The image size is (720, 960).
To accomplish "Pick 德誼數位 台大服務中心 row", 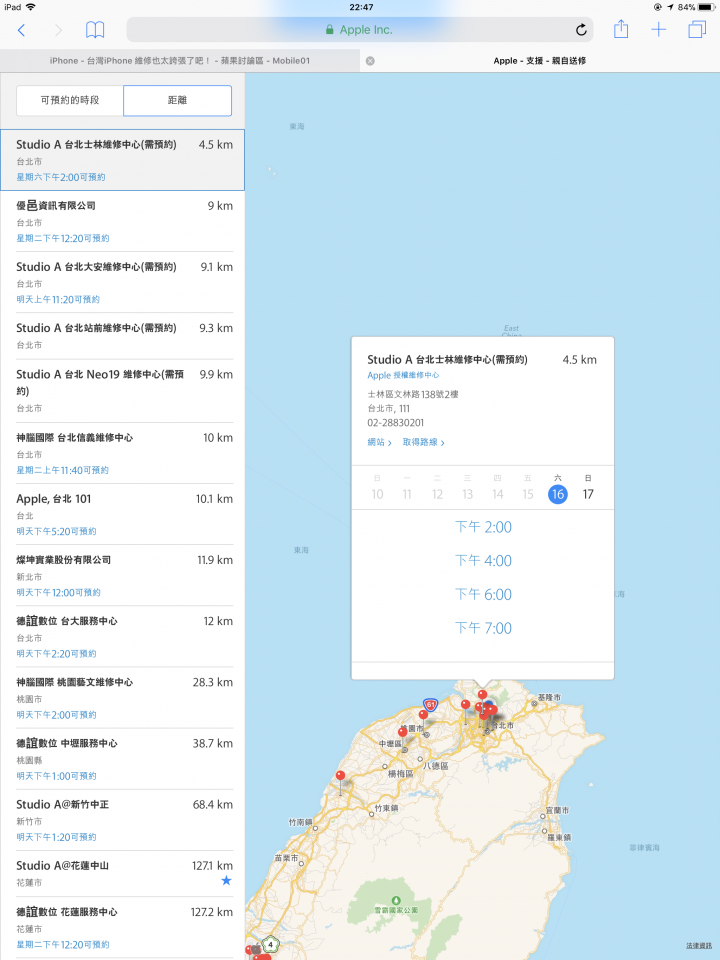I will pos(122,637).
